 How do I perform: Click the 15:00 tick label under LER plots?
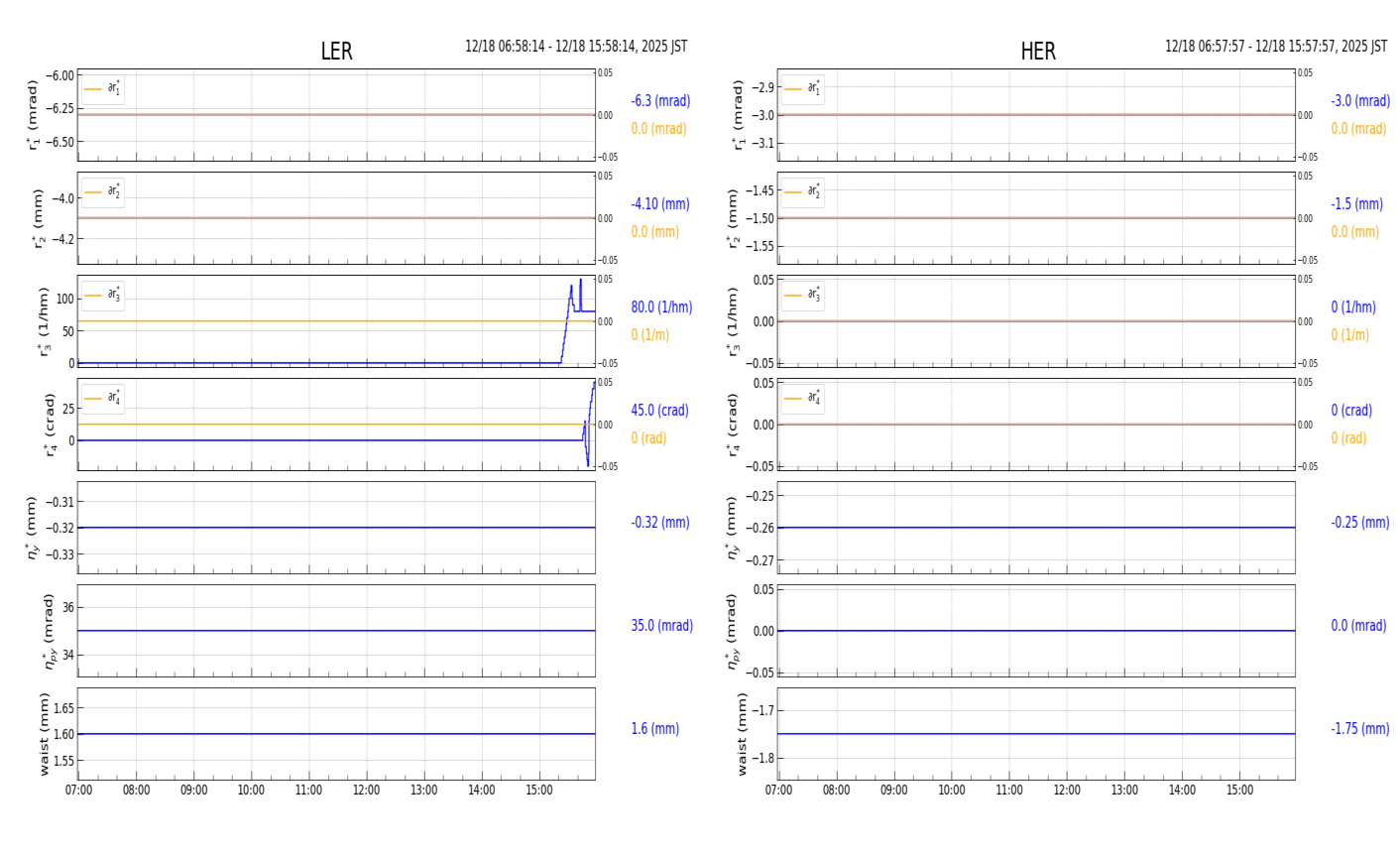pyautogui.click(x=539, y=791)
